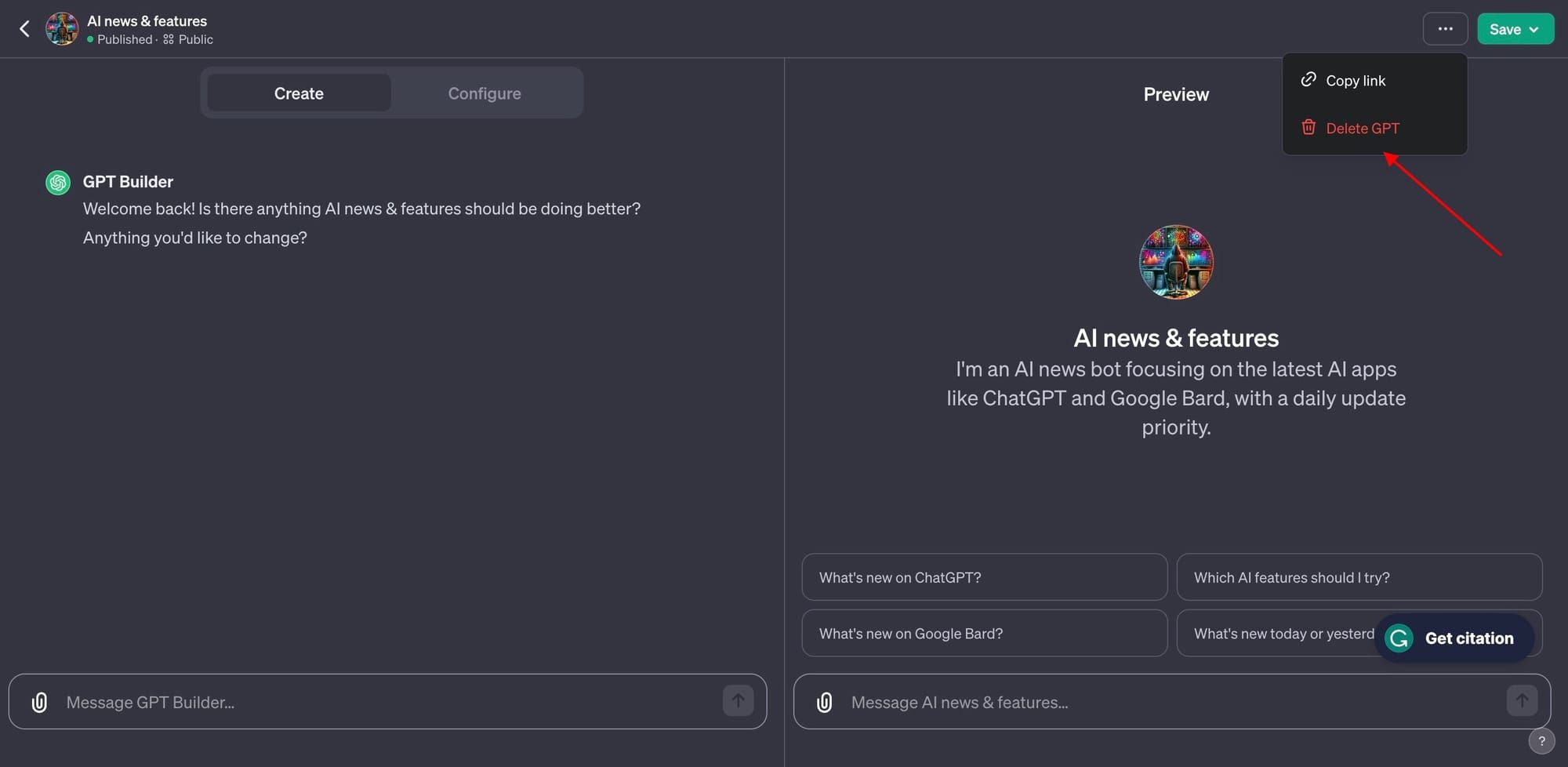Select the "Which AI features should I try?" prompt
Viewport: 1568px width, 767px height.
coord(1358,577)
